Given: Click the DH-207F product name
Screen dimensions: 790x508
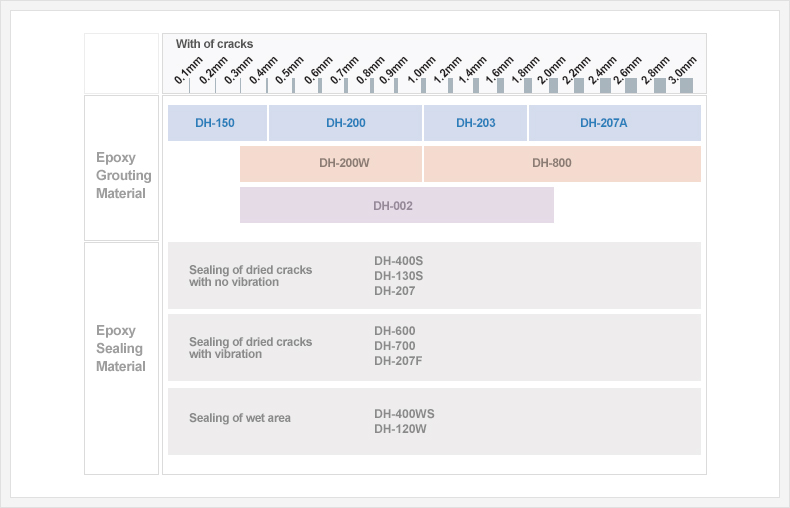Looking at the screenshot, I should point(398,361).
